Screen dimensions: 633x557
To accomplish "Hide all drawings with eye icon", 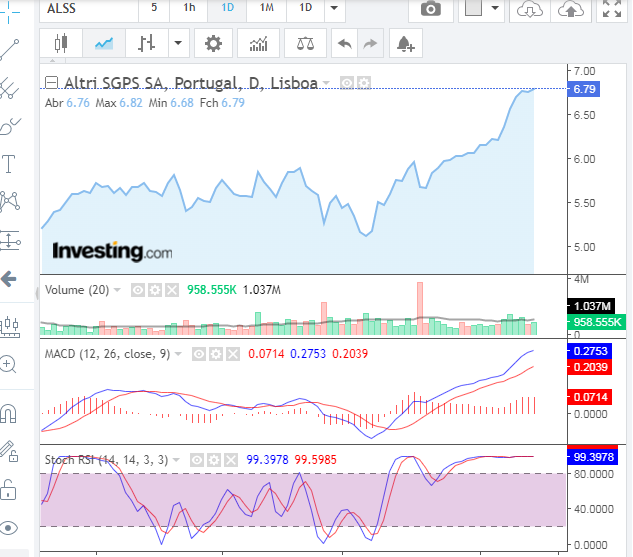I will click(x=9, y=527).
